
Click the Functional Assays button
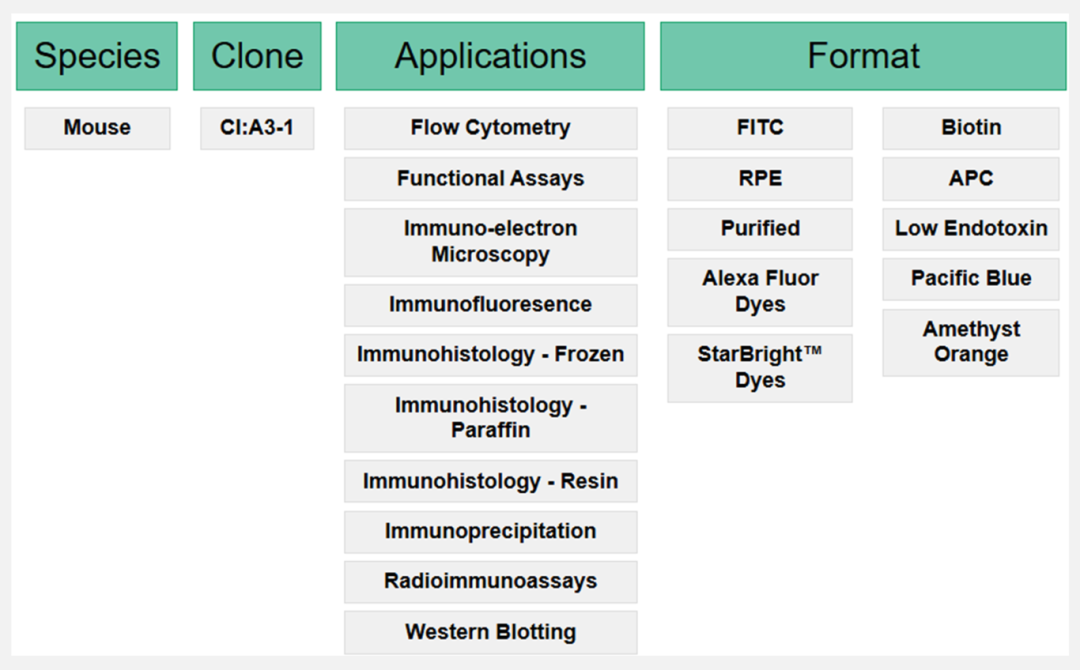point(490,179)
